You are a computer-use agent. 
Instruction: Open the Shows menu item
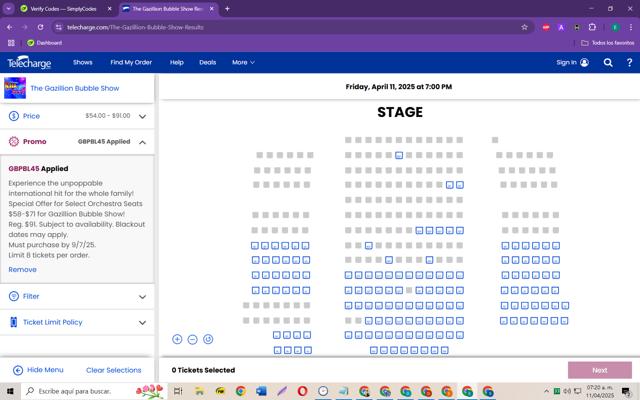(82, 62)
